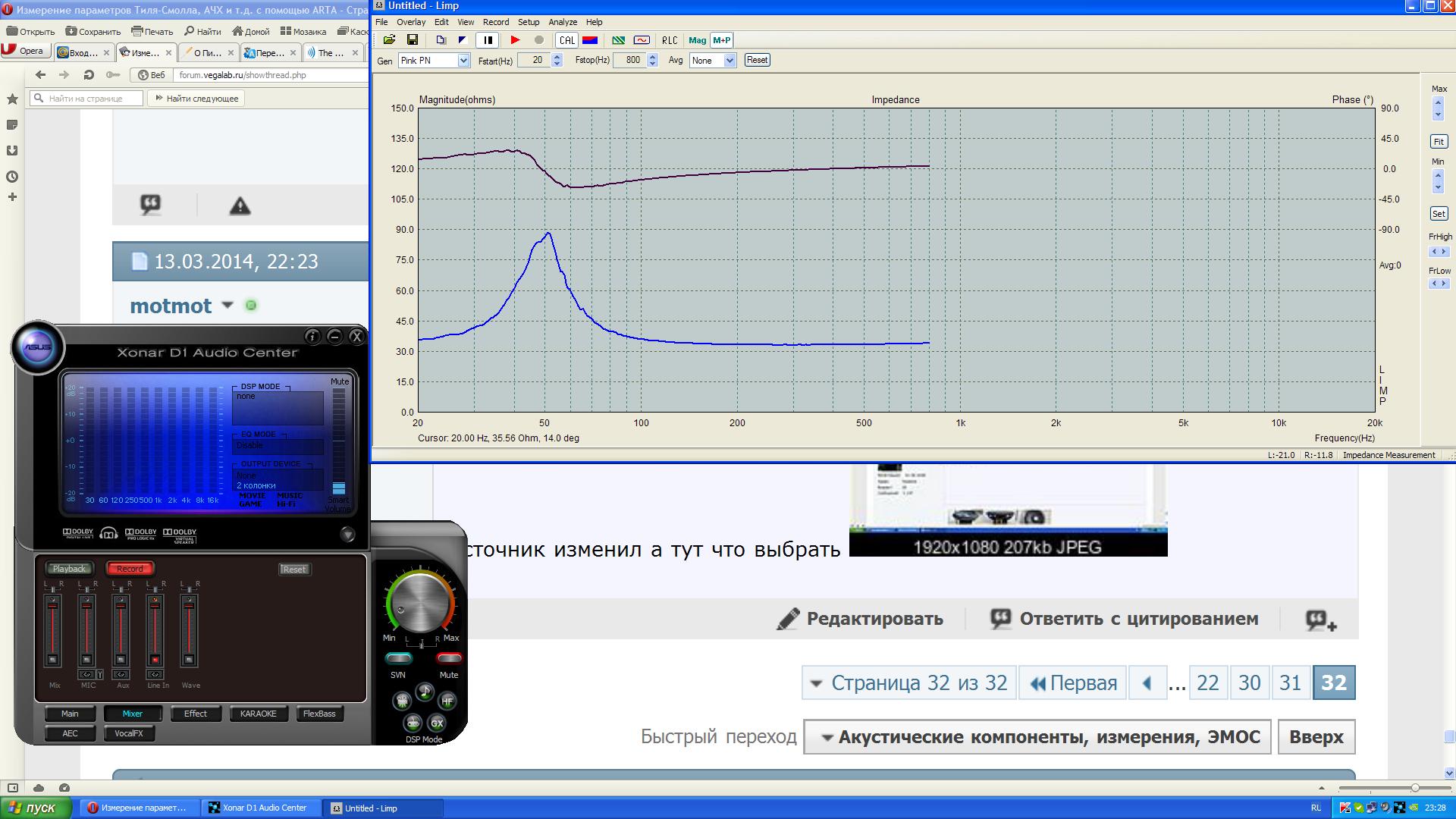The height and width of the screenshot is (819, 1456).
Task: Open the Overlay menu in Limp
Action: (x=411, y=22)
